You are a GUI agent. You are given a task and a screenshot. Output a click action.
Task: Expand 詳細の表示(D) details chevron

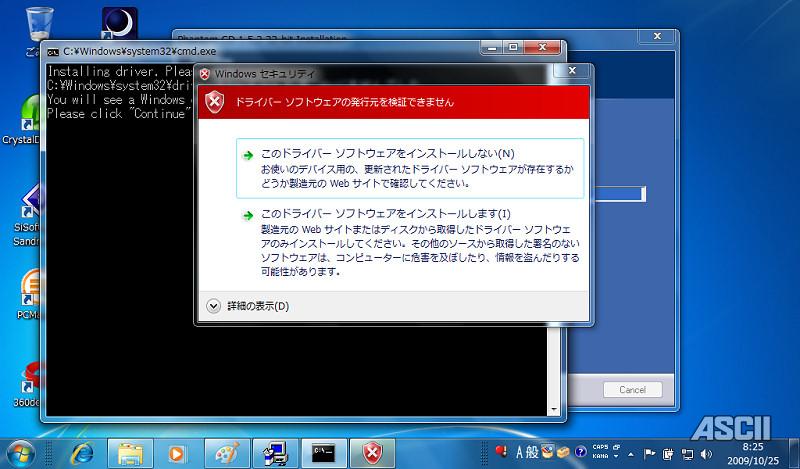click(213, 306)
